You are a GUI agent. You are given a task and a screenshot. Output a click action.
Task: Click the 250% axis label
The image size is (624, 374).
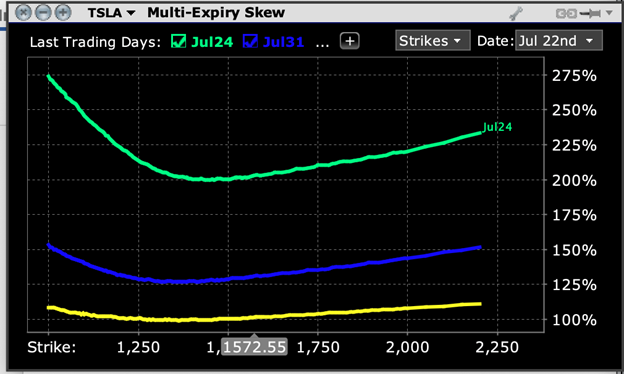tap(574, 110)
